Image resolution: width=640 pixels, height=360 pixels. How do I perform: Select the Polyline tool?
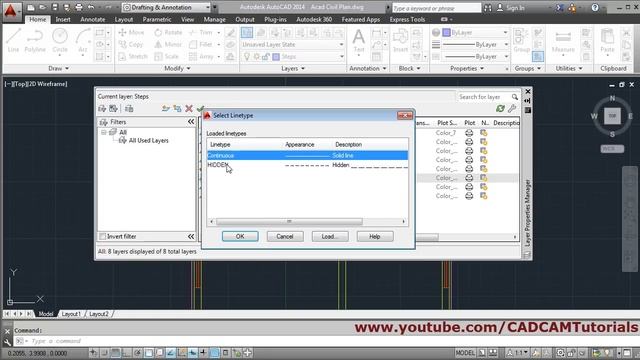coord(35,40)
